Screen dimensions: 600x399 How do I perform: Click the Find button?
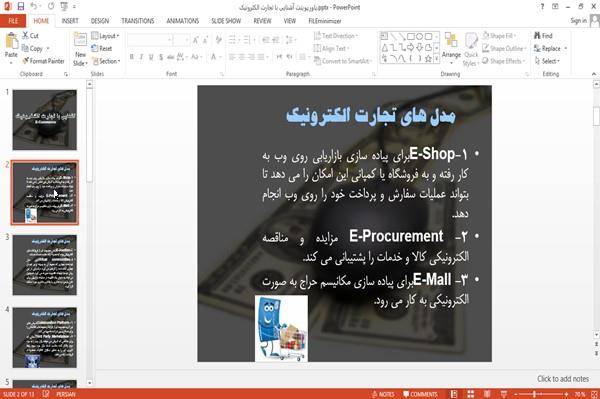(543, 36)
